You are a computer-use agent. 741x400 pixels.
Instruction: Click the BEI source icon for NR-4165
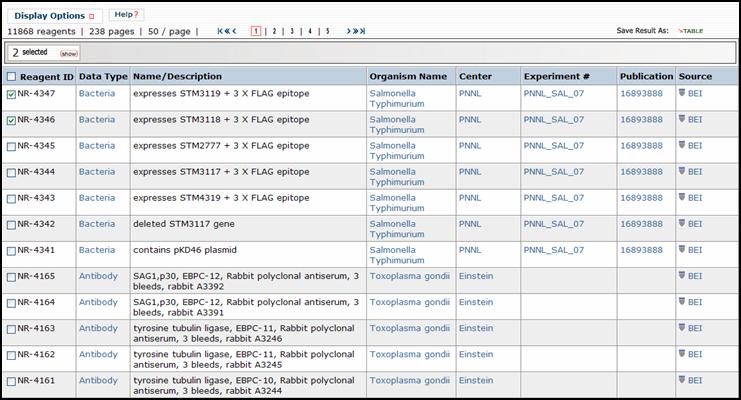click(682, 276)
